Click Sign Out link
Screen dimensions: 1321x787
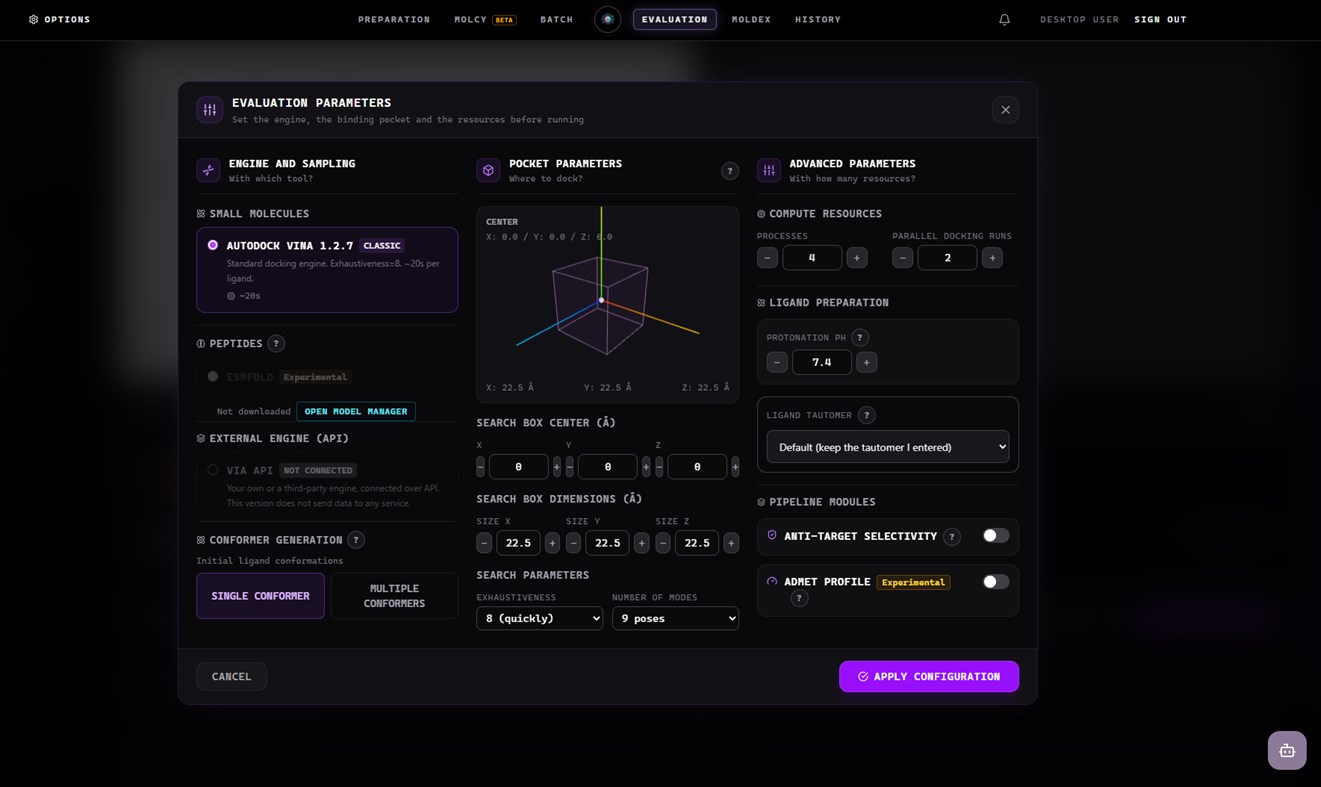click(x=1160, y=20)
